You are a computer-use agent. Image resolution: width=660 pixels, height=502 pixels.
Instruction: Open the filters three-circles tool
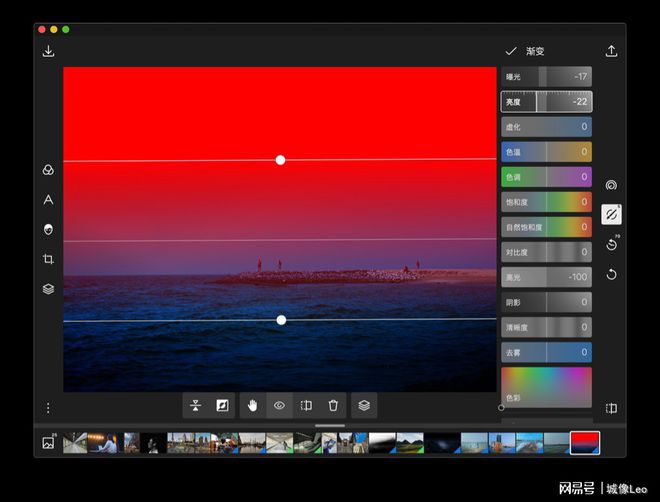48,170
